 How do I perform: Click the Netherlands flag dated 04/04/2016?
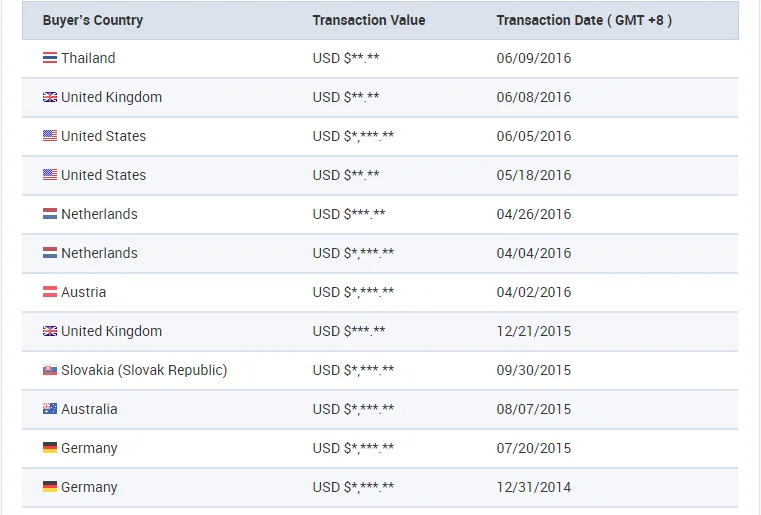(50, 253)
